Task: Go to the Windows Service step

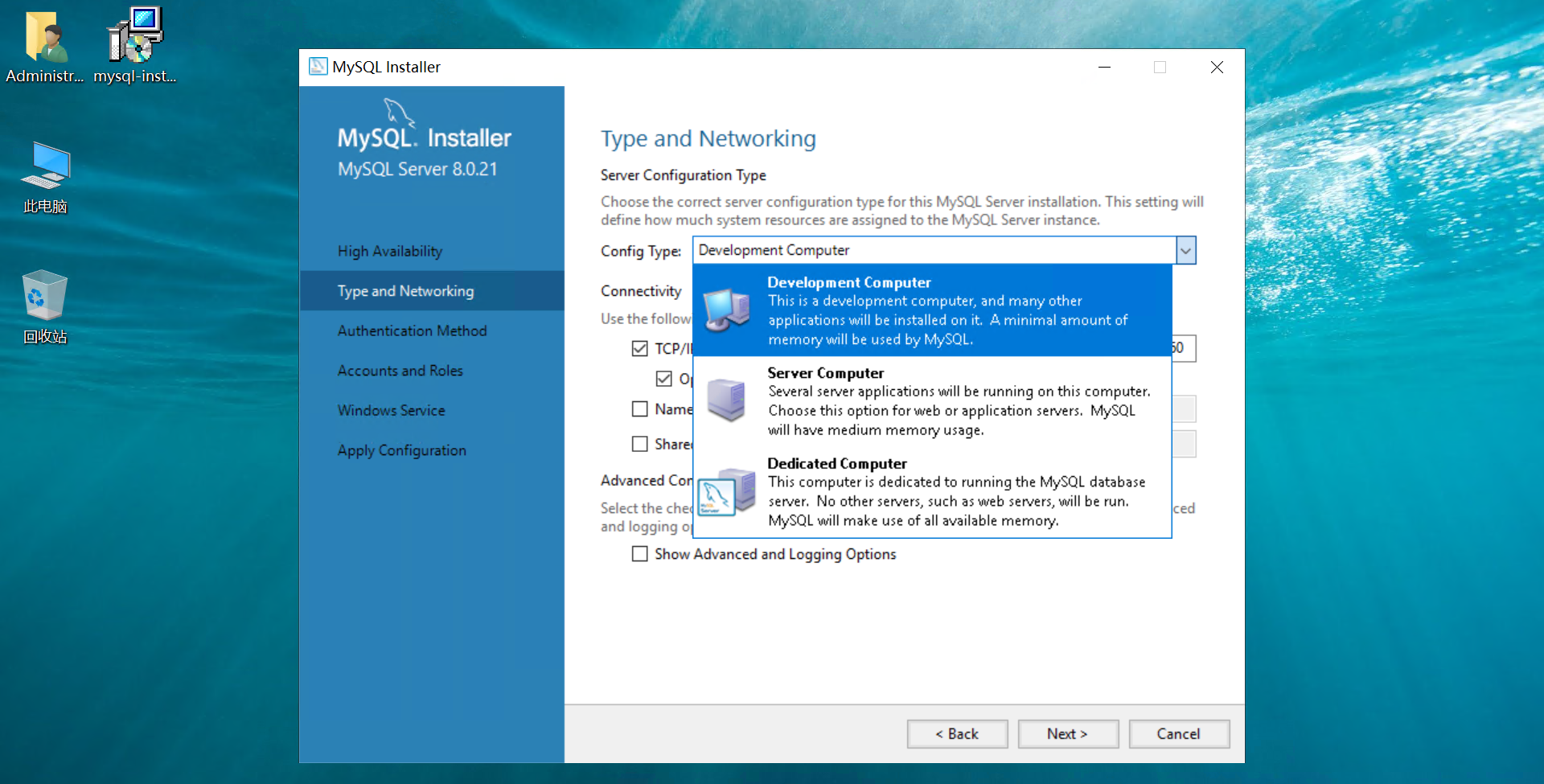Action: click(392, 410)
